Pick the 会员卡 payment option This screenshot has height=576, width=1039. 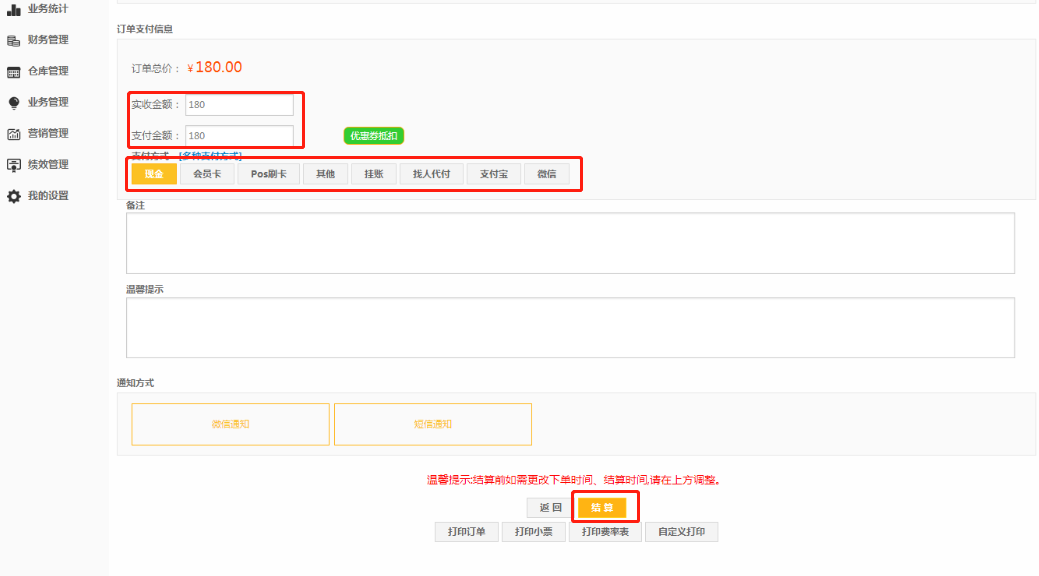coord(207,174)
